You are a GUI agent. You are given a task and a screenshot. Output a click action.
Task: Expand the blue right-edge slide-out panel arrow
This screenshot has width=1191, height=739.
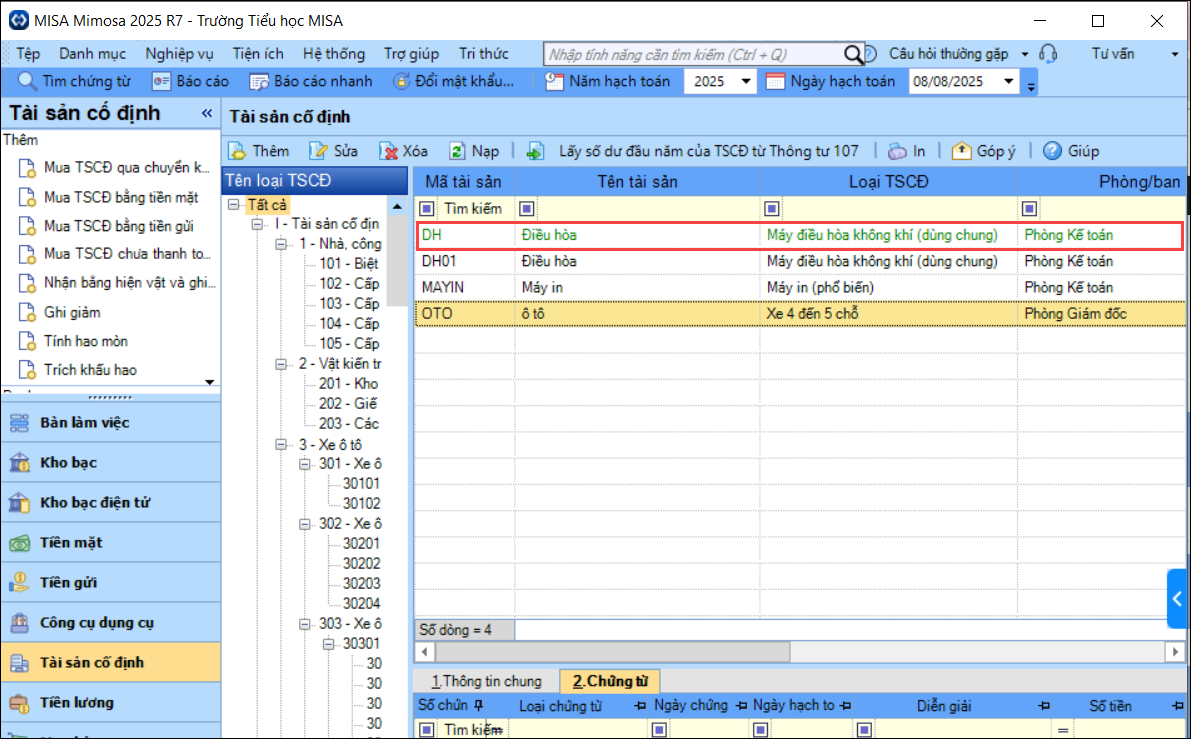click(x=1179, y=598)
